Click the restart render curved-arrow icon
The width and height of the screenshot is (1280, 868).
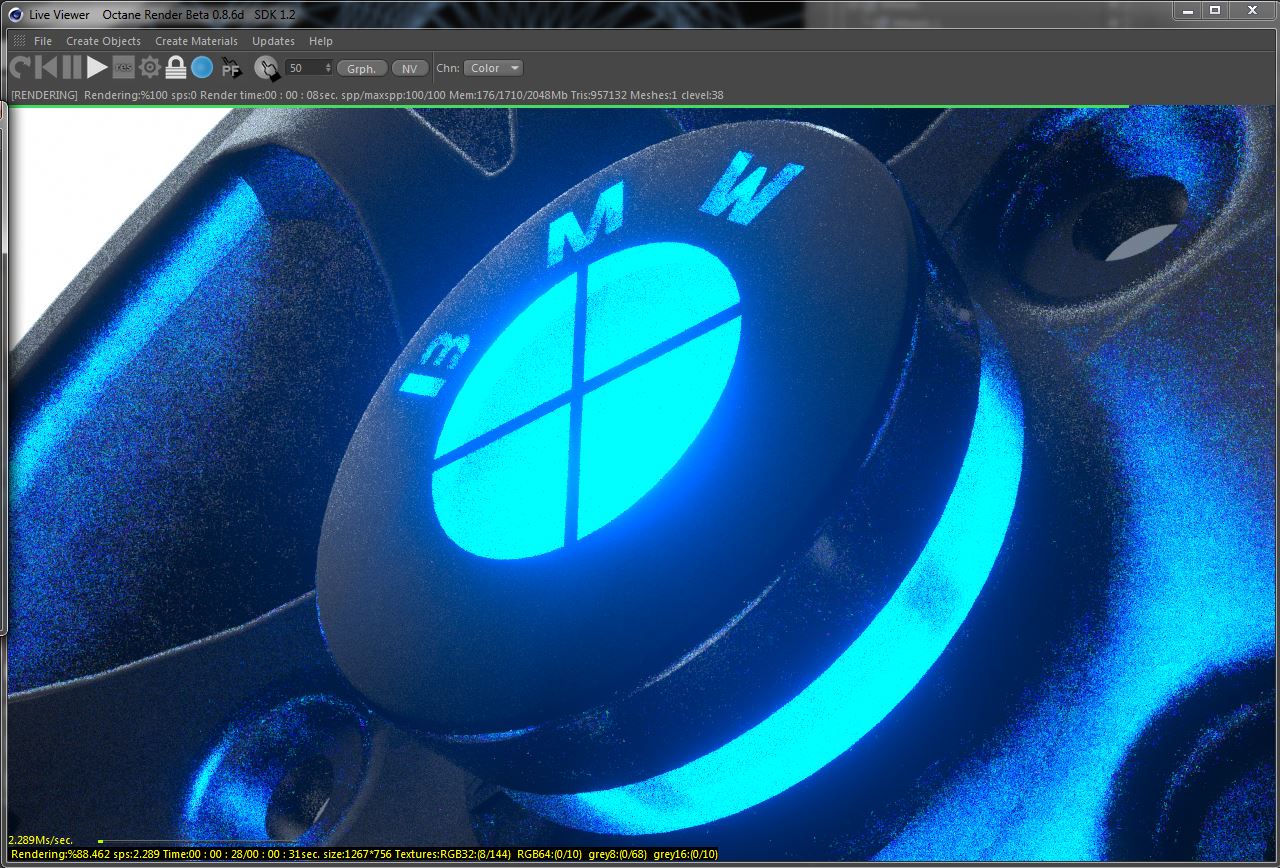[x=19, y=68]
